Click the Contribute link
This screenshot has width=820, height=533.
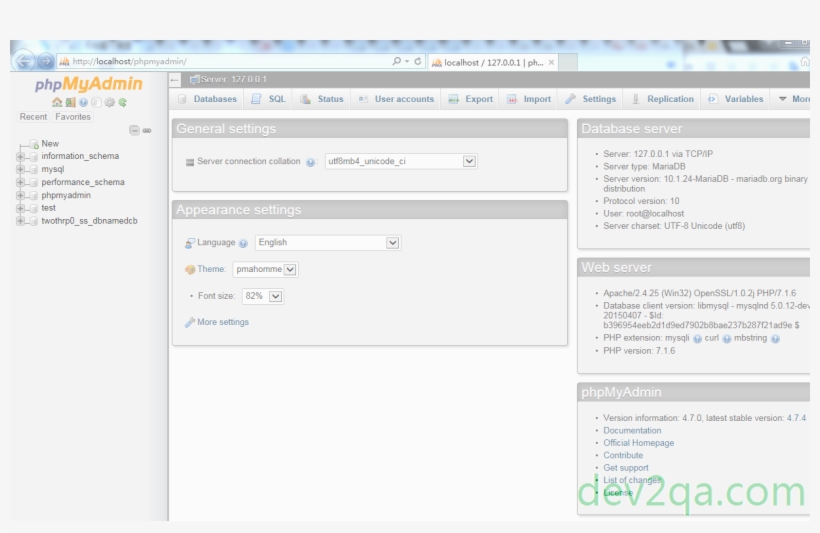point(623,456)
